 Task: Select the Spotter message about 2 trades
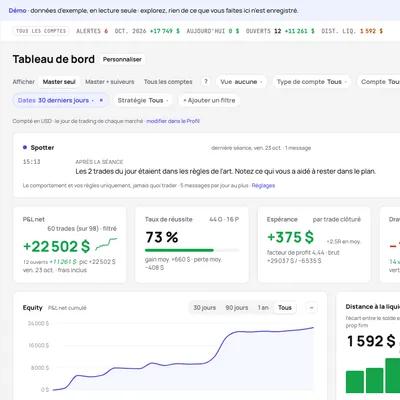click(226, 171)
